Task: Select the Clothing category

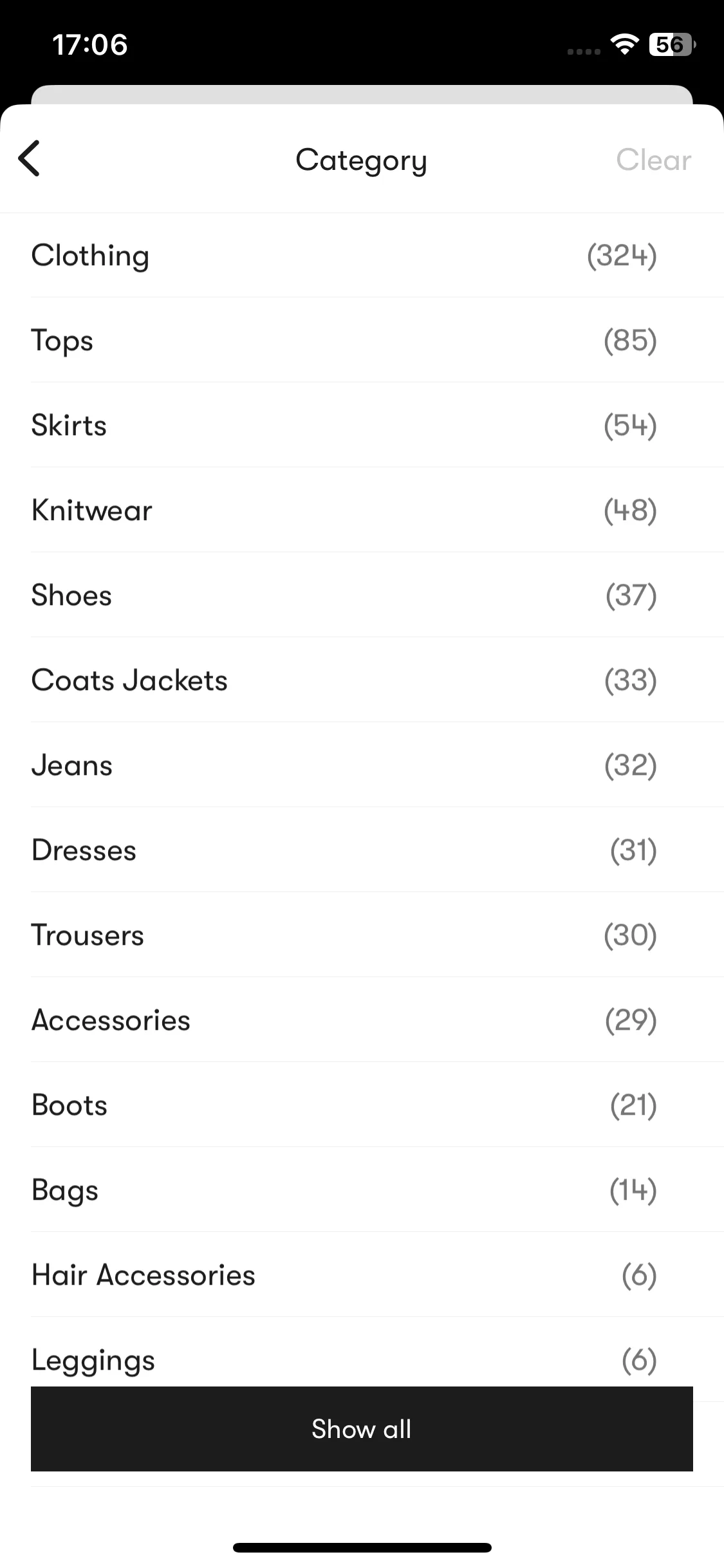Action: pos(362,255)
